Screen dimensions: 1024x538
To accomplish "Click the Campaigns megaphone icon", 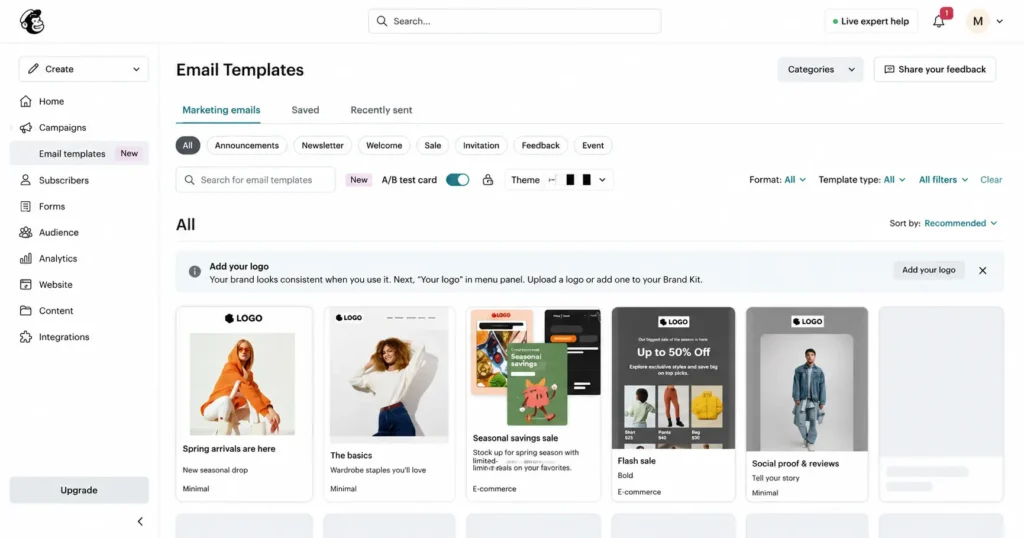I will click(25, 127).
